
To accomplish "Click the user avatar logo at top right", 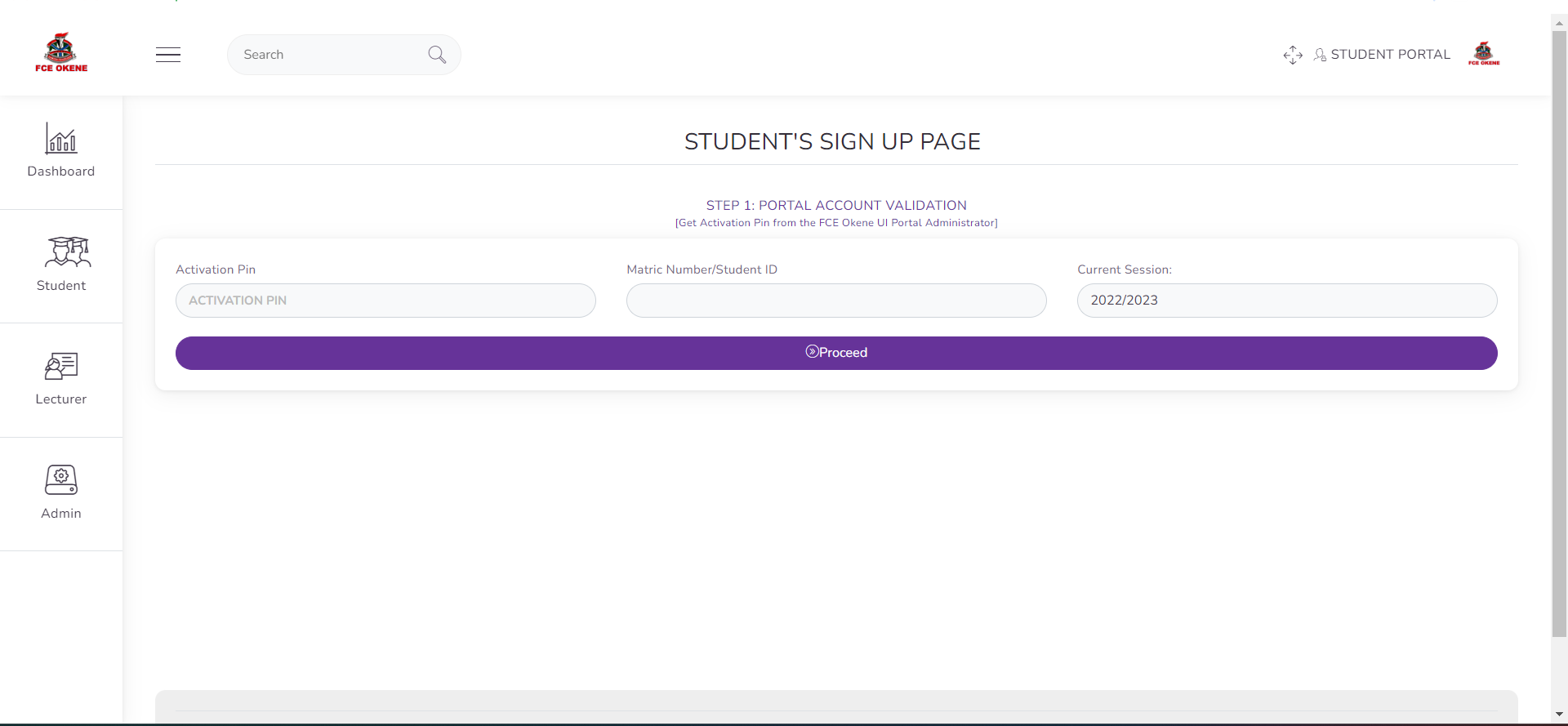I will [1484, 54].
